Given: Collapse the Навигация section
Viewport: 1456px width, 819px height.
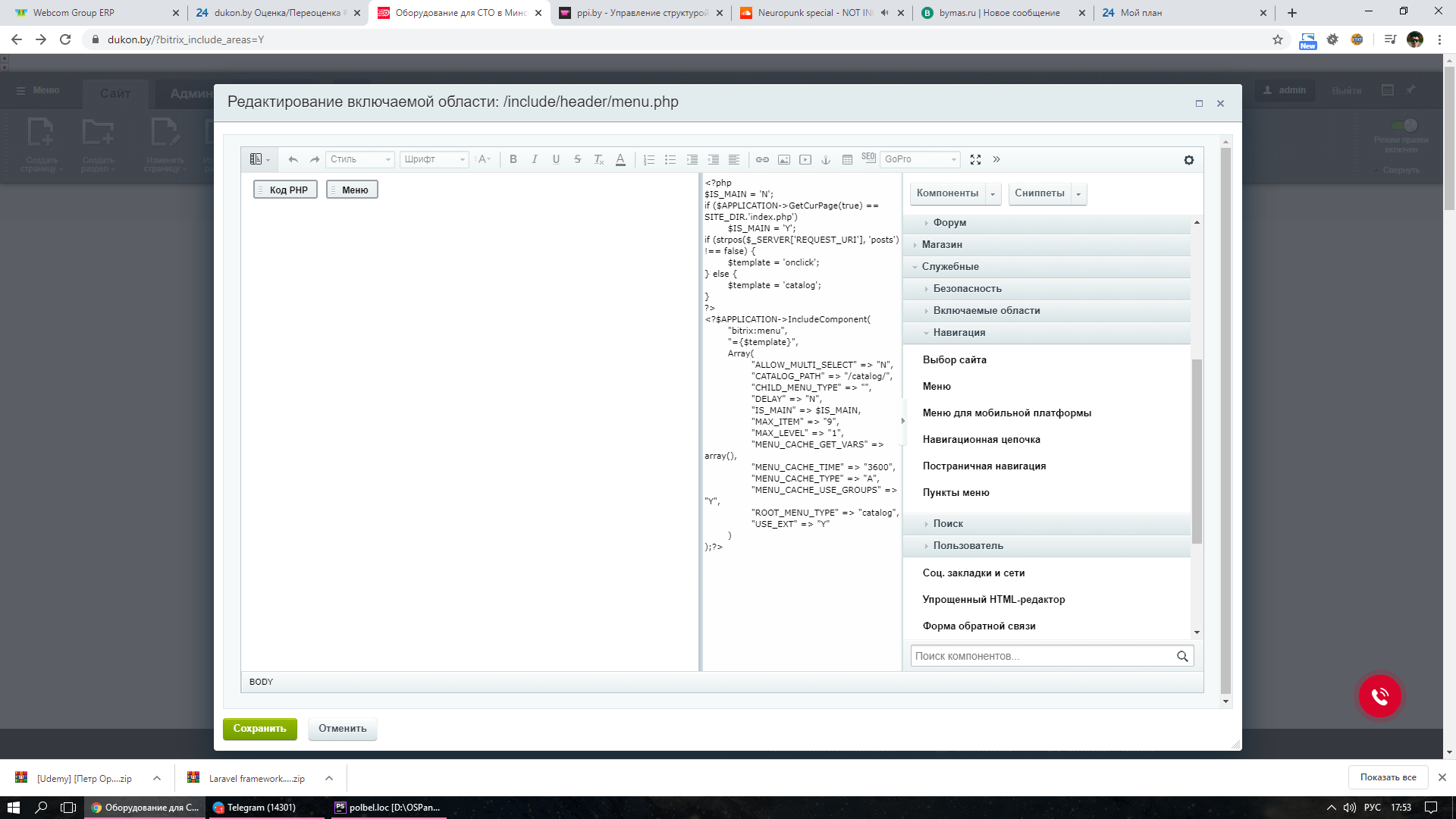Looking at the screenshot, I should coord(959,333).
